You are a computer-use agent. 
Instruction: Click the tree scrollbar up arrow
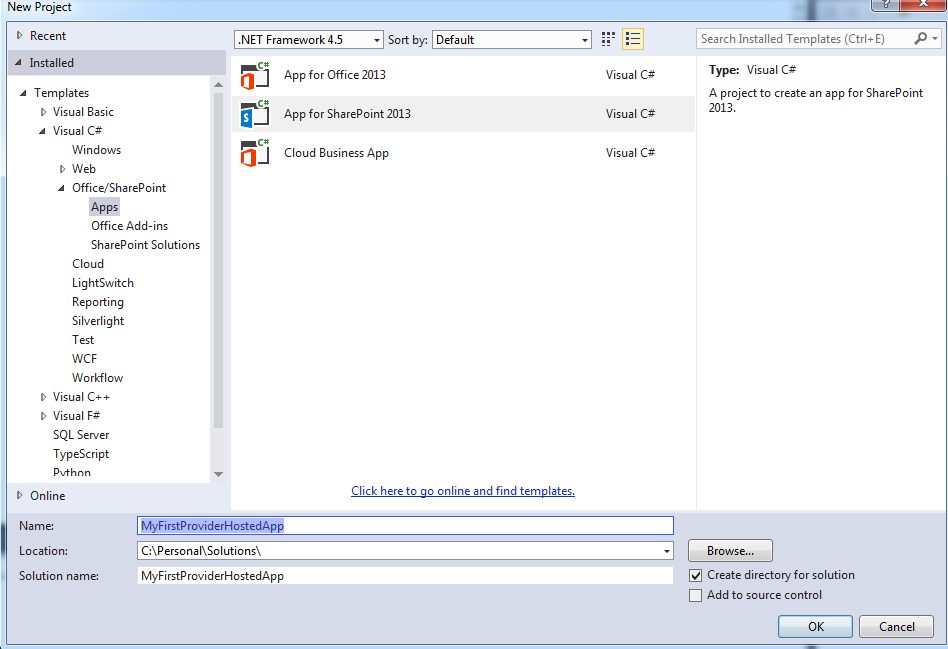(218, 85)
